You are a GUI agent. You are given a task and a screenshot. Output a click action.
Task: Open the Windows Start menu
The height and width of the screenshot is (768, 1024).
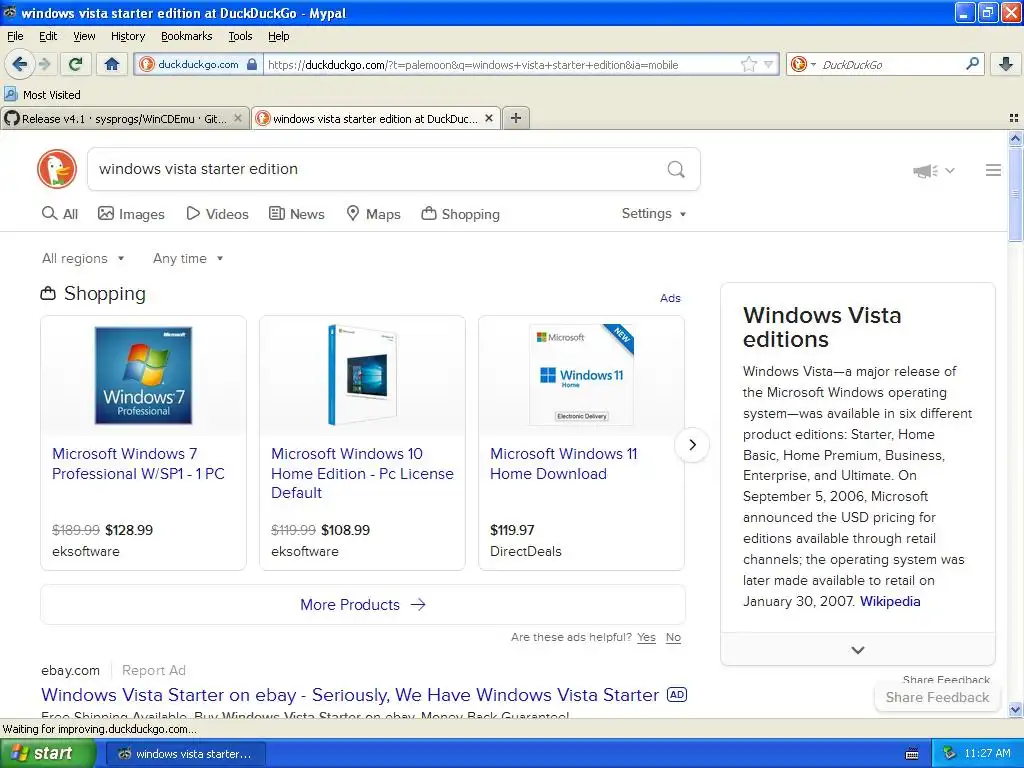(x=46, y=753)
